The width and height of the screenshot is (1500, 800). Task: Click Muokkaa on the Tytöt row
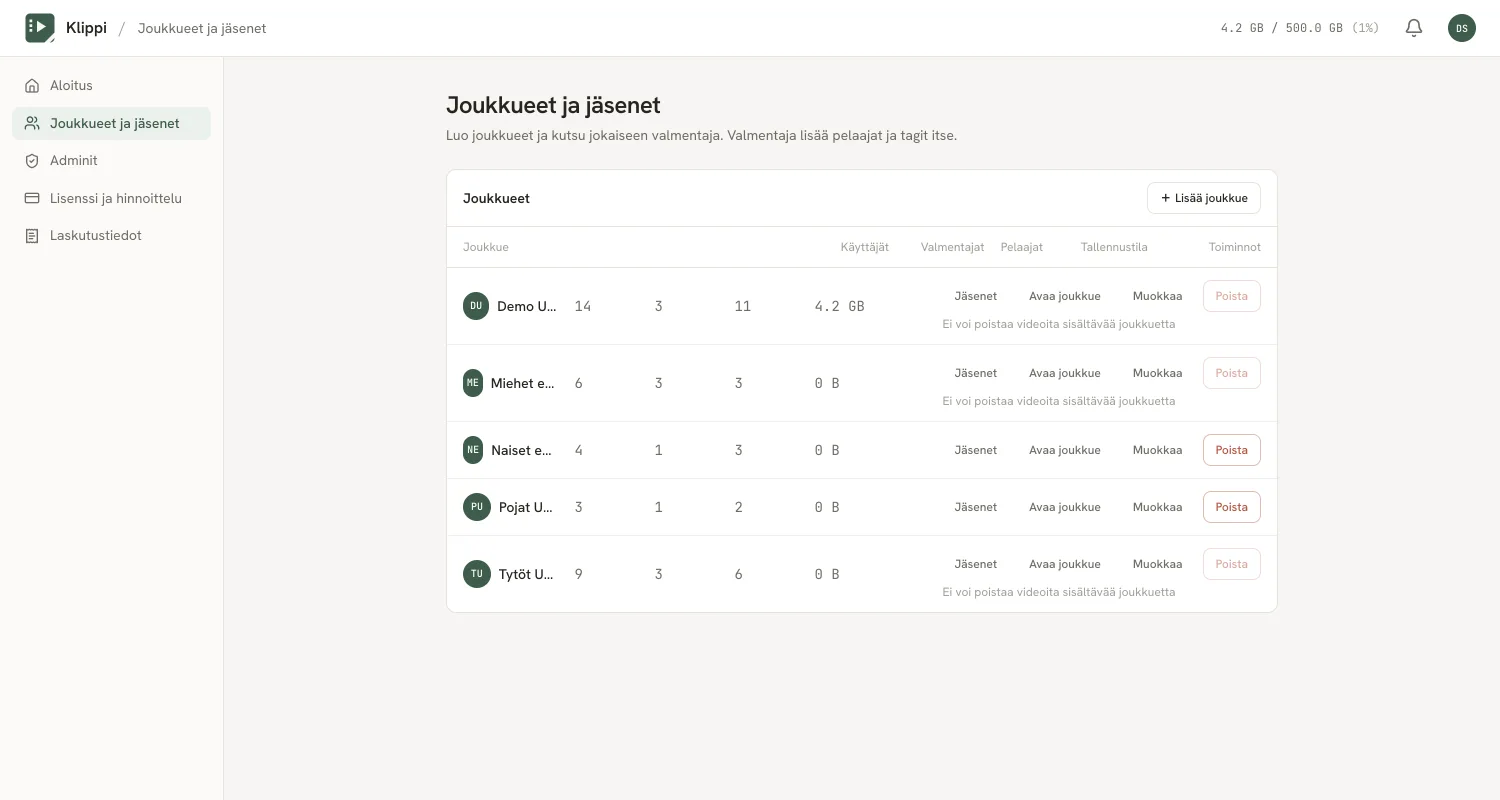[1157, 564]
